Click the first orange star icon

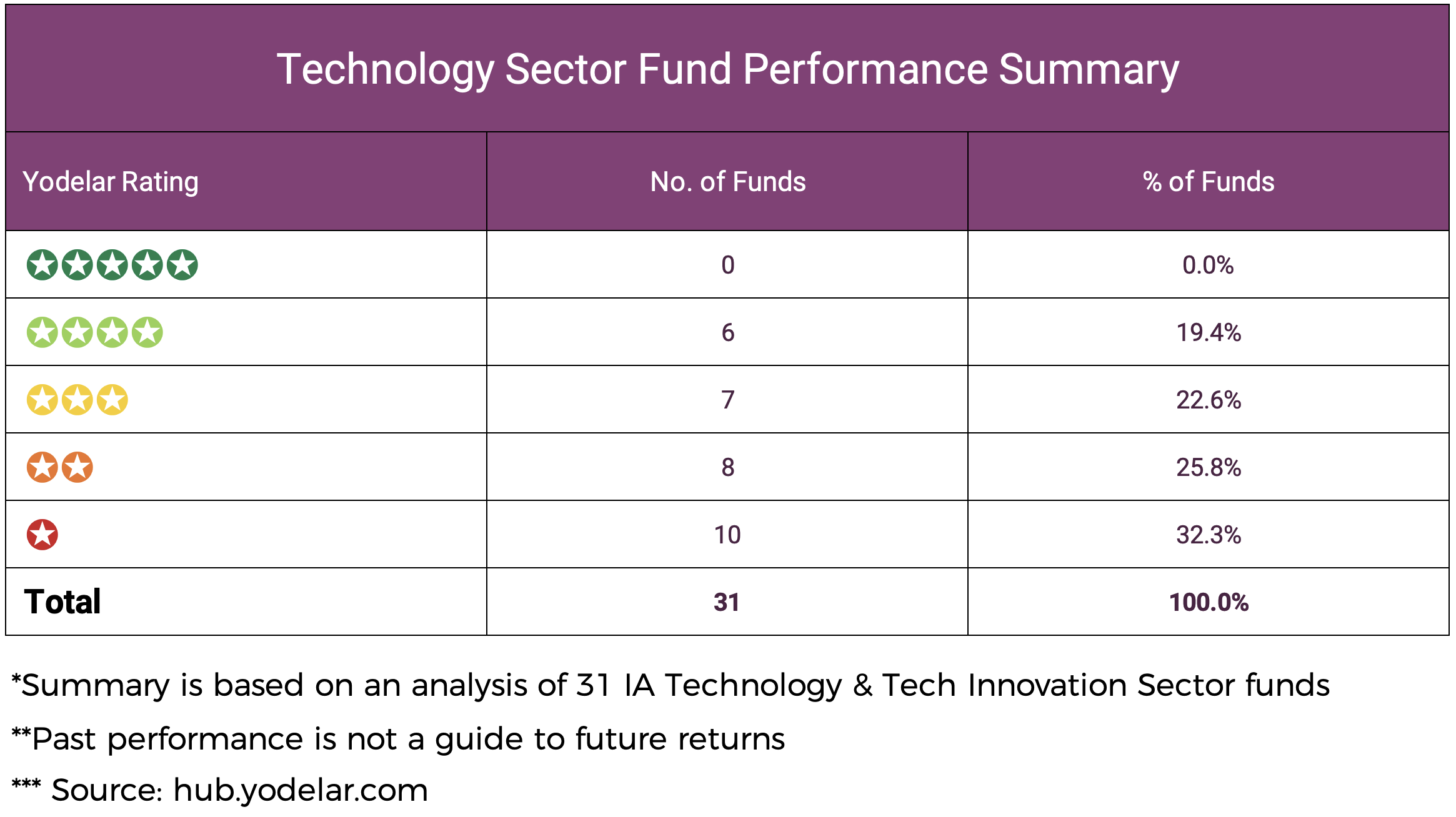click(x=42, y=467)
